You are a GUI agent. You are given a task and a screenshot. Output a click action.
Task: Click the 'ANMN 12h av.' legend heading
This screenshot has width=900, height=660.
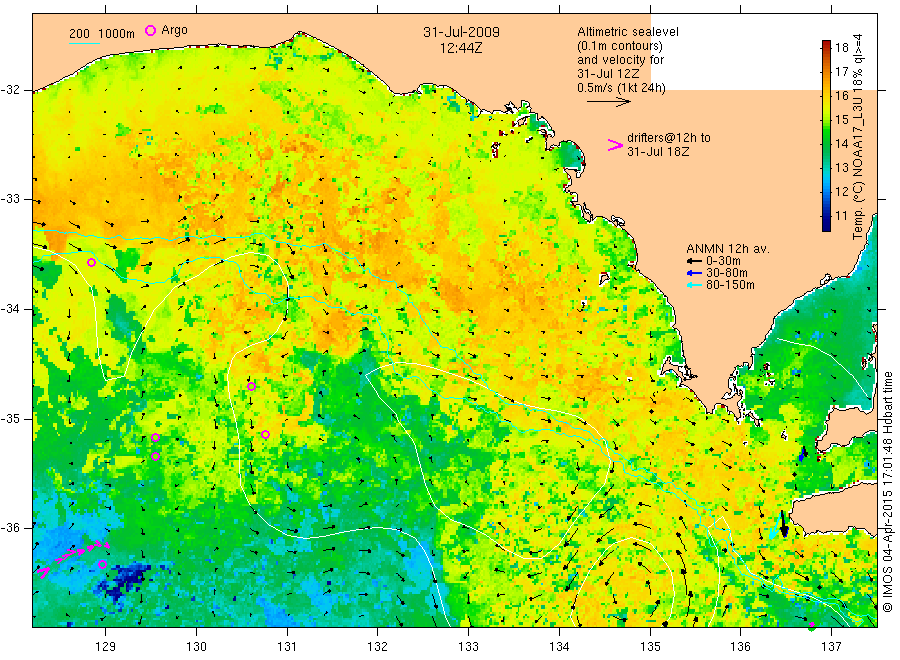(728, 249)
